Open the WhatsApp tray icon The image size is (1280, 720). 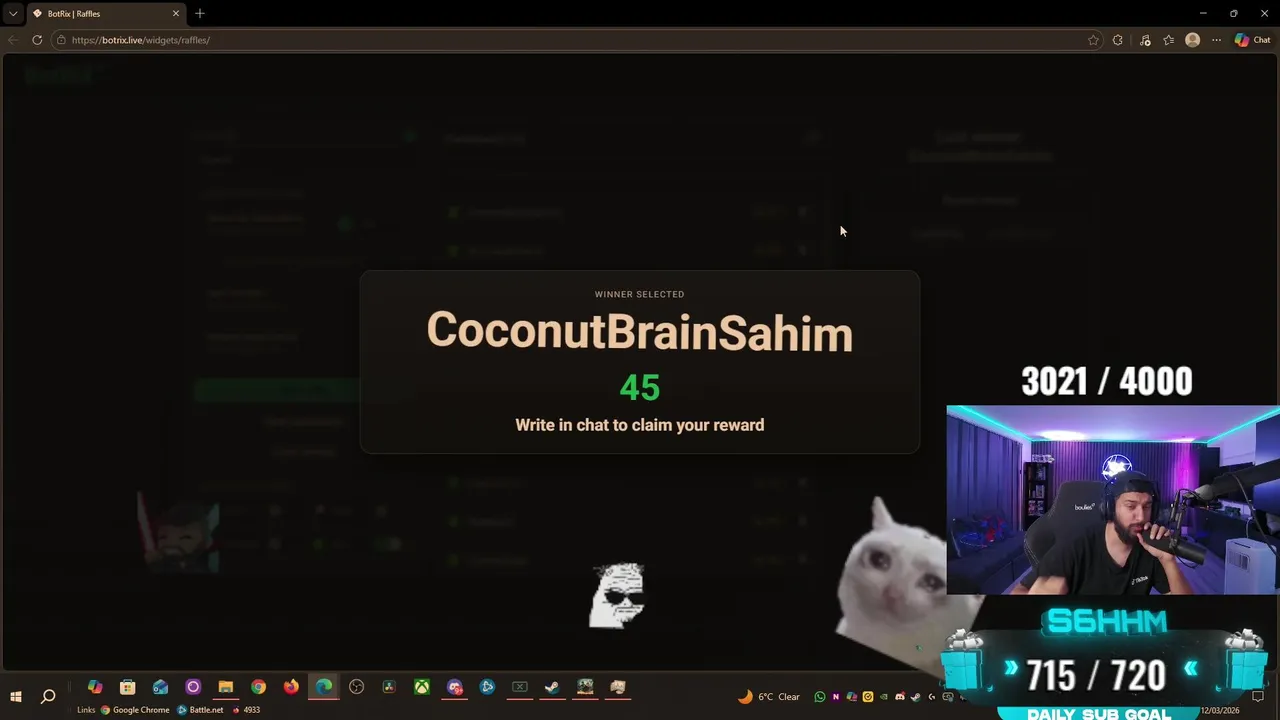tap(820, 697)
